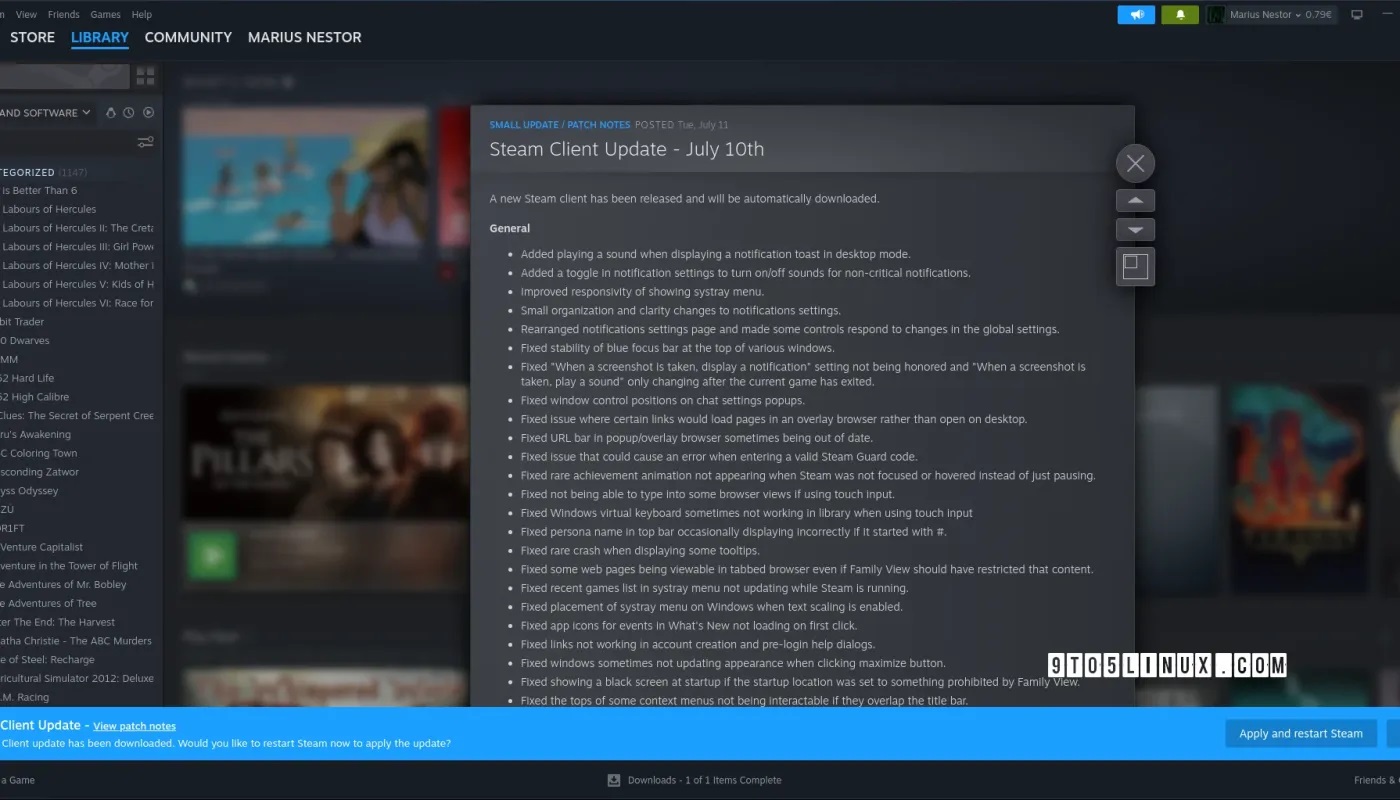1400x800 pixels.
Task: Toggle the Linux penguin games filter
Action: (111, 112)
